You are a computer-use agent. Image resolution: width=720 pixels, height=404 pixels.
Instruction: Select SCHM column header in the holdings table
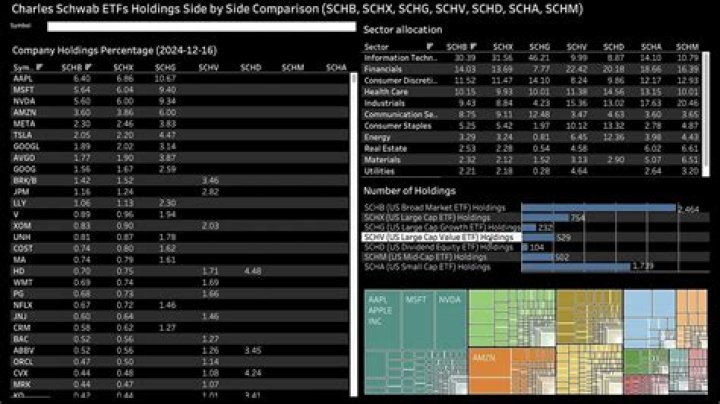pos(293,67)
